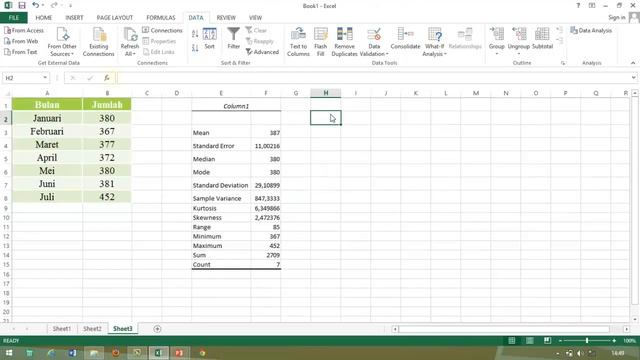
Task: Click zoom in plus button
Action: click(614, 340)
